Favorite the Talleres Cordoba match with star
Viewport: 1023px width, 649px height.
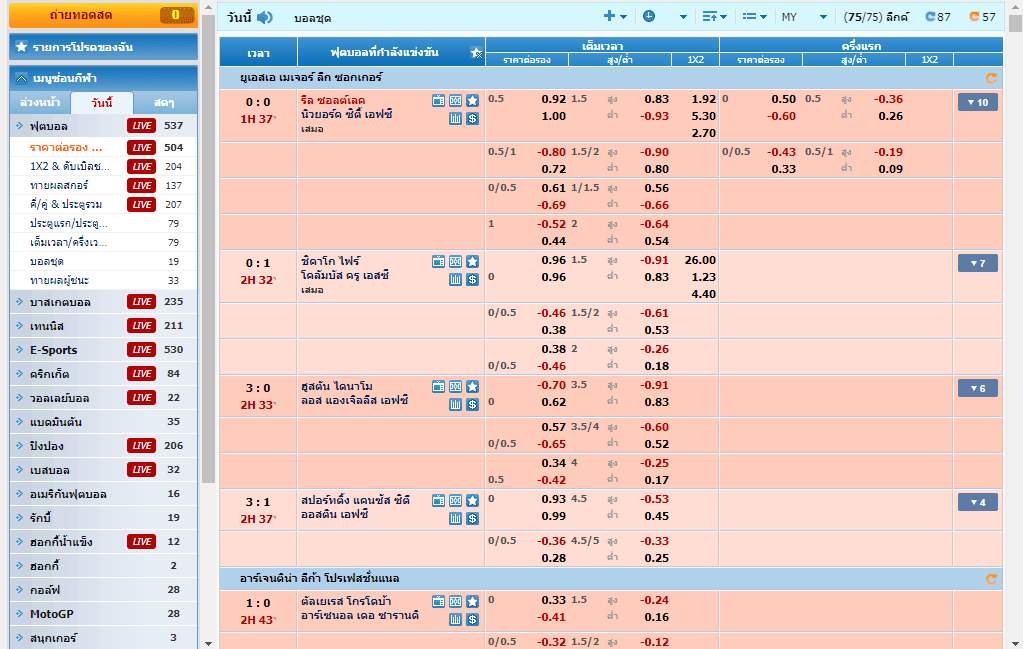pos(472,601)
